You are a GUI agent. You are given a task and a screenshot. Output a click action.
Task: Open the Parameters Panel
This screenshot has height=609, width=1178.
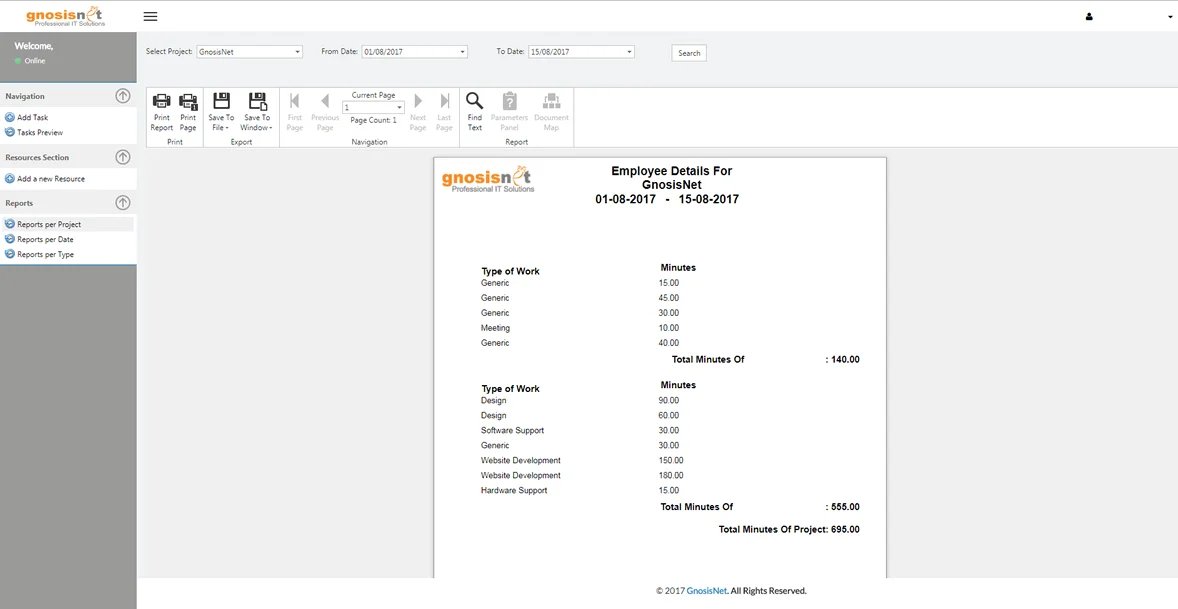click(509, 113)
